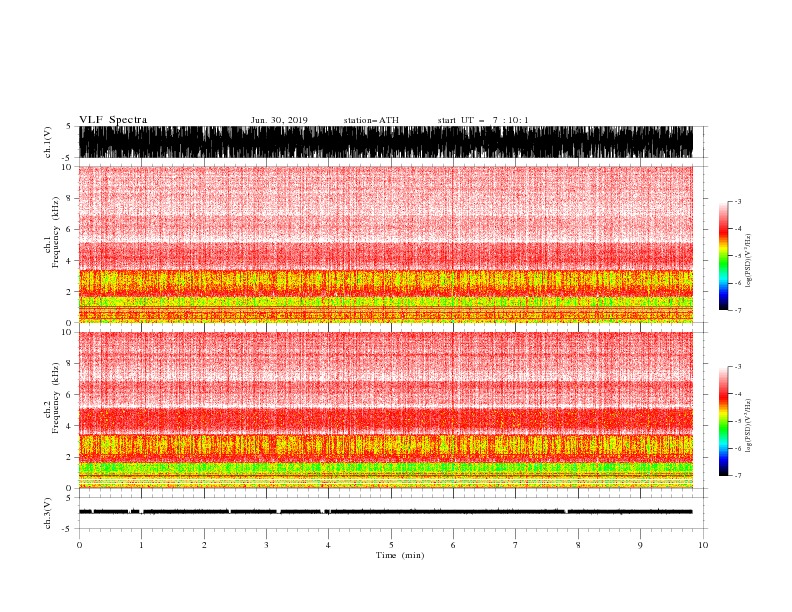Click time axis tick label "3"

click(x=266, y=545)
